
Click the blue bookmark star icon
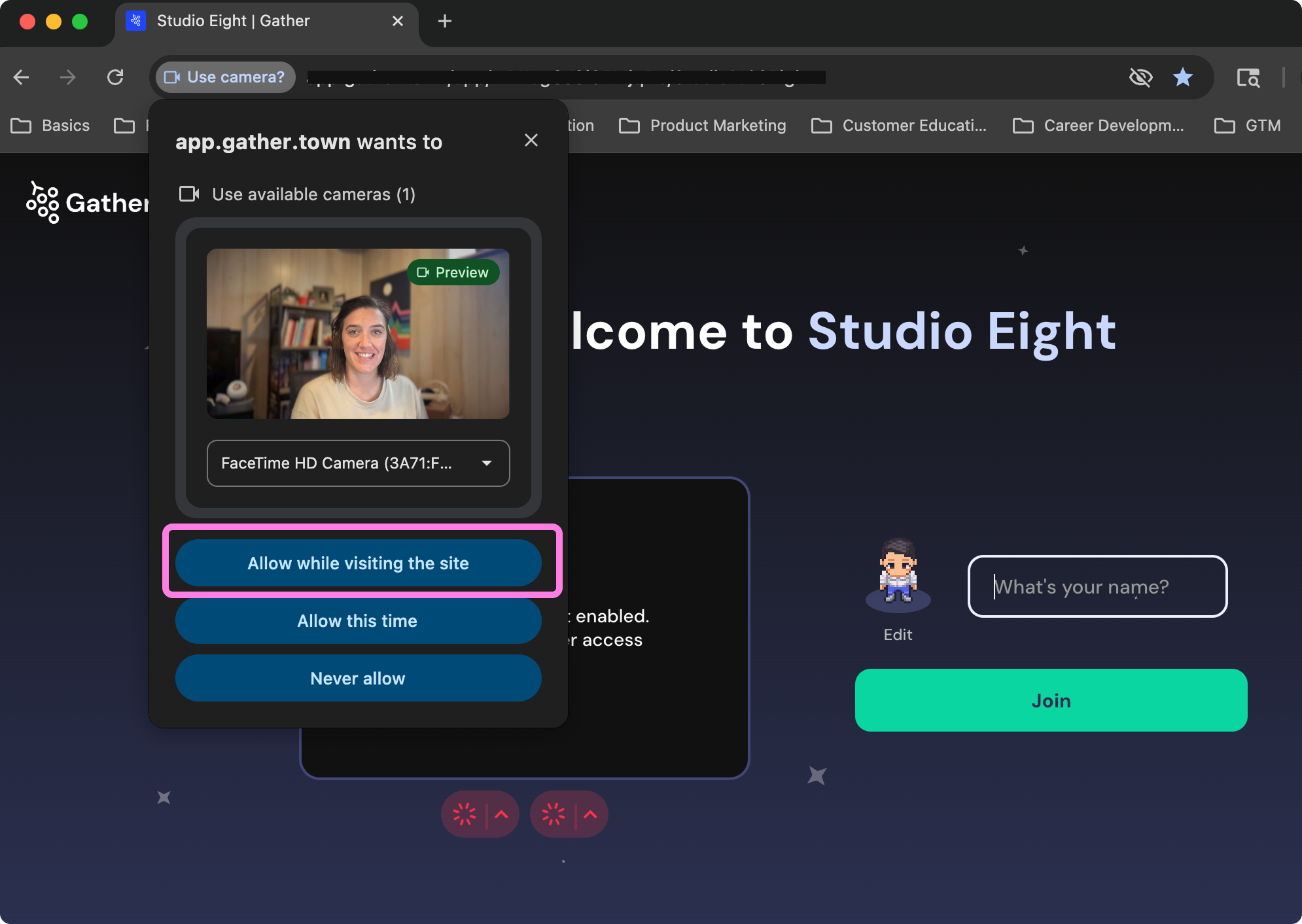click(x=1182, y=77)
